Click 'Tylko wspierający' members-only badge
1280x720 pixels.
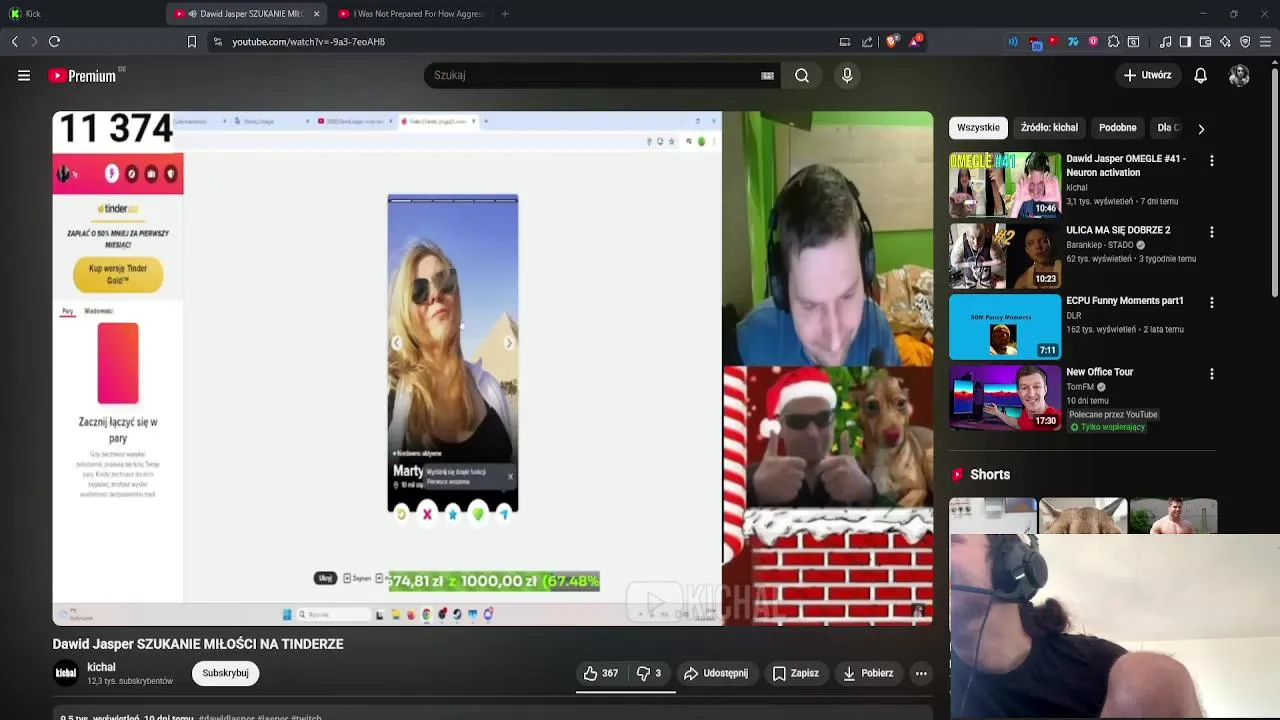point(1107,427)
